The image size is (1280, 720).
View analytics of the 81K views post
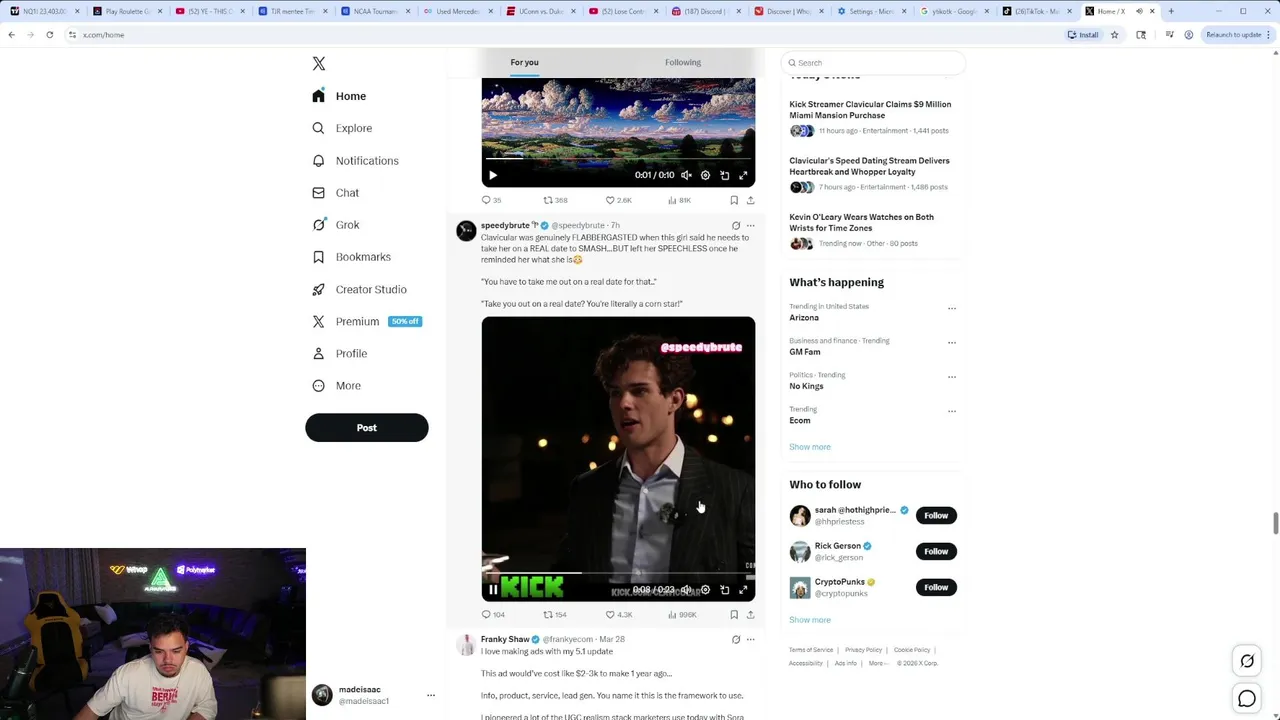click(x=679, y=200)
